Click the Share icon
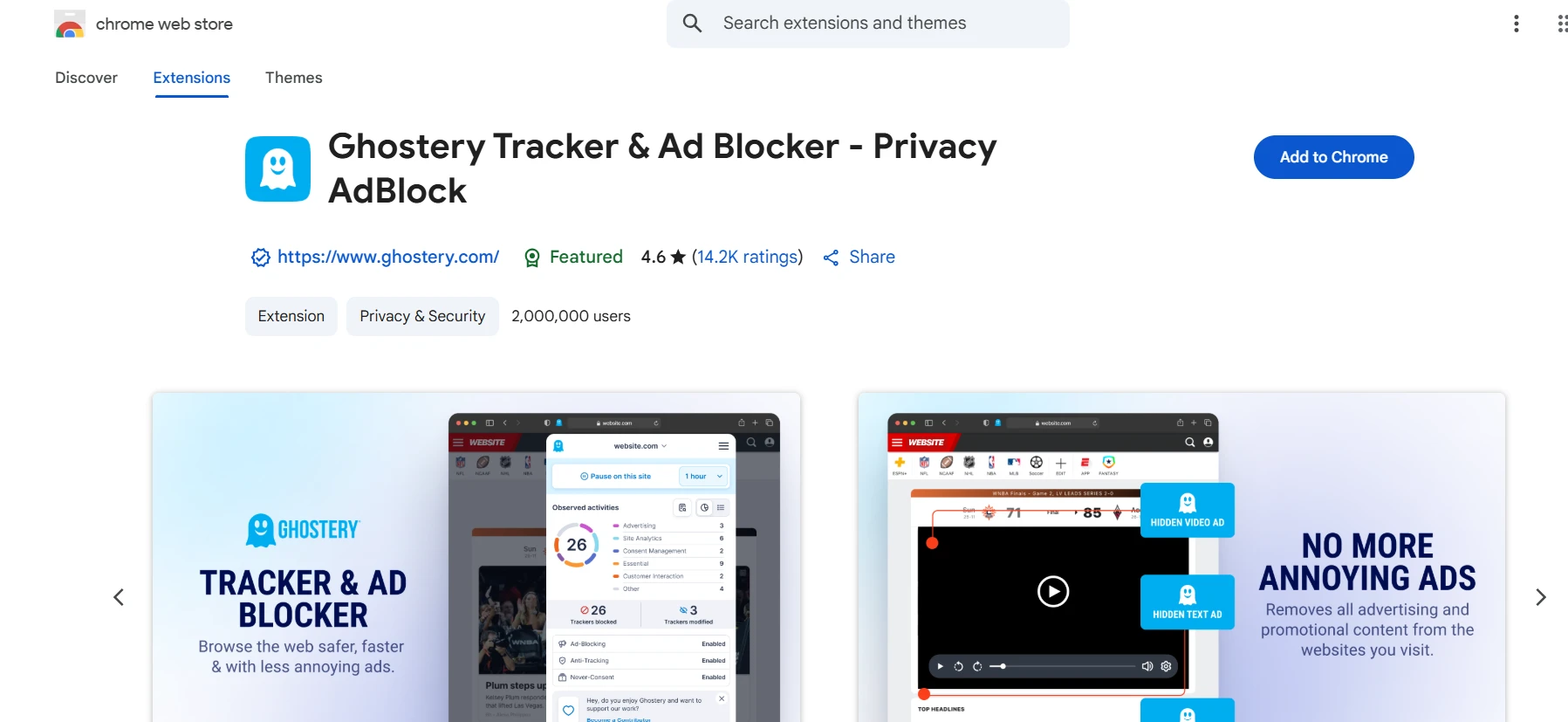The height and width of the screenshot is (722, 1568). (831, 258)
